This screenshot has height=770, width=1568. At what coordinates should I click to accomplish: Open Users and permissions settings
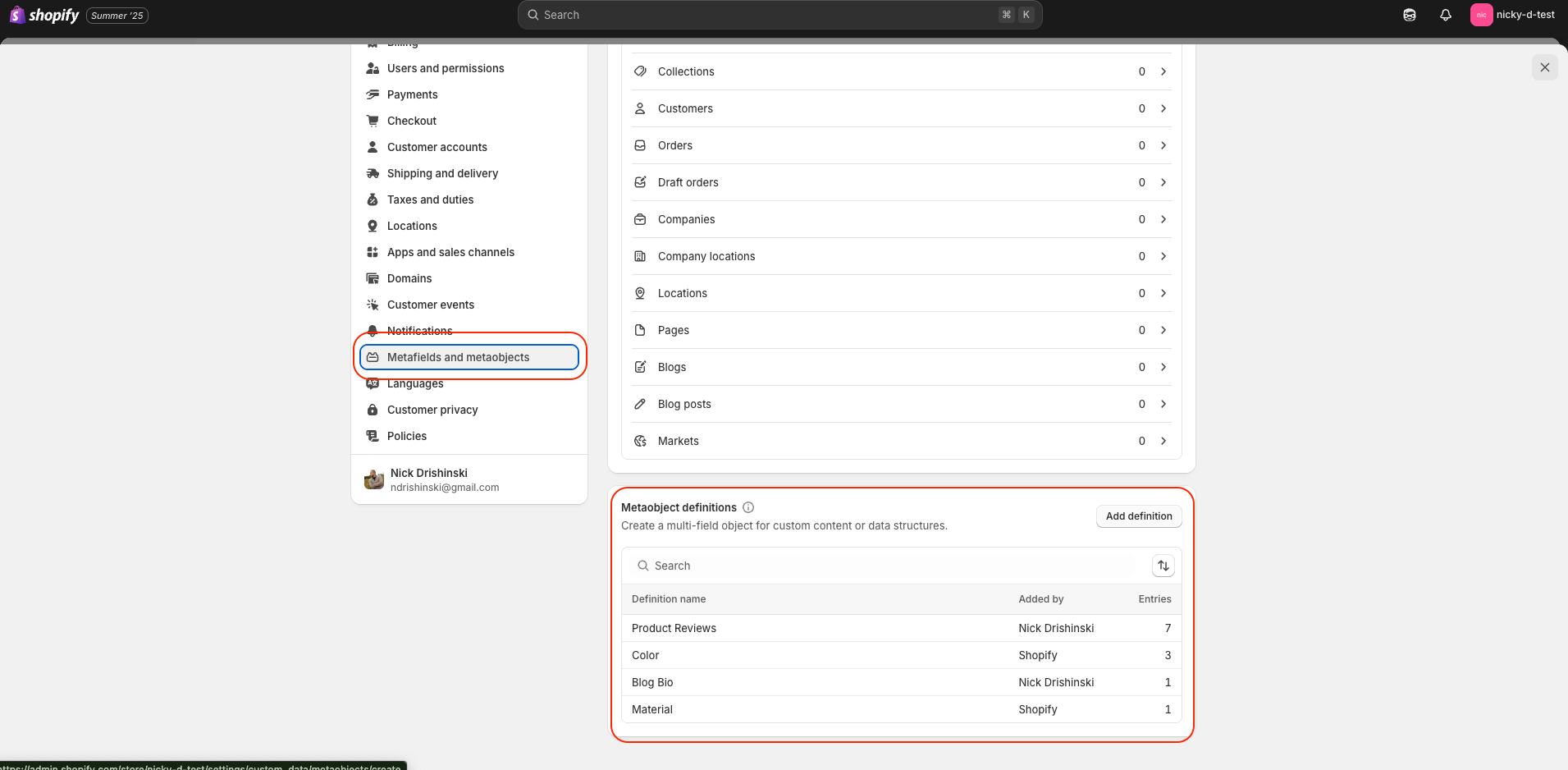(x=446, y=68)
